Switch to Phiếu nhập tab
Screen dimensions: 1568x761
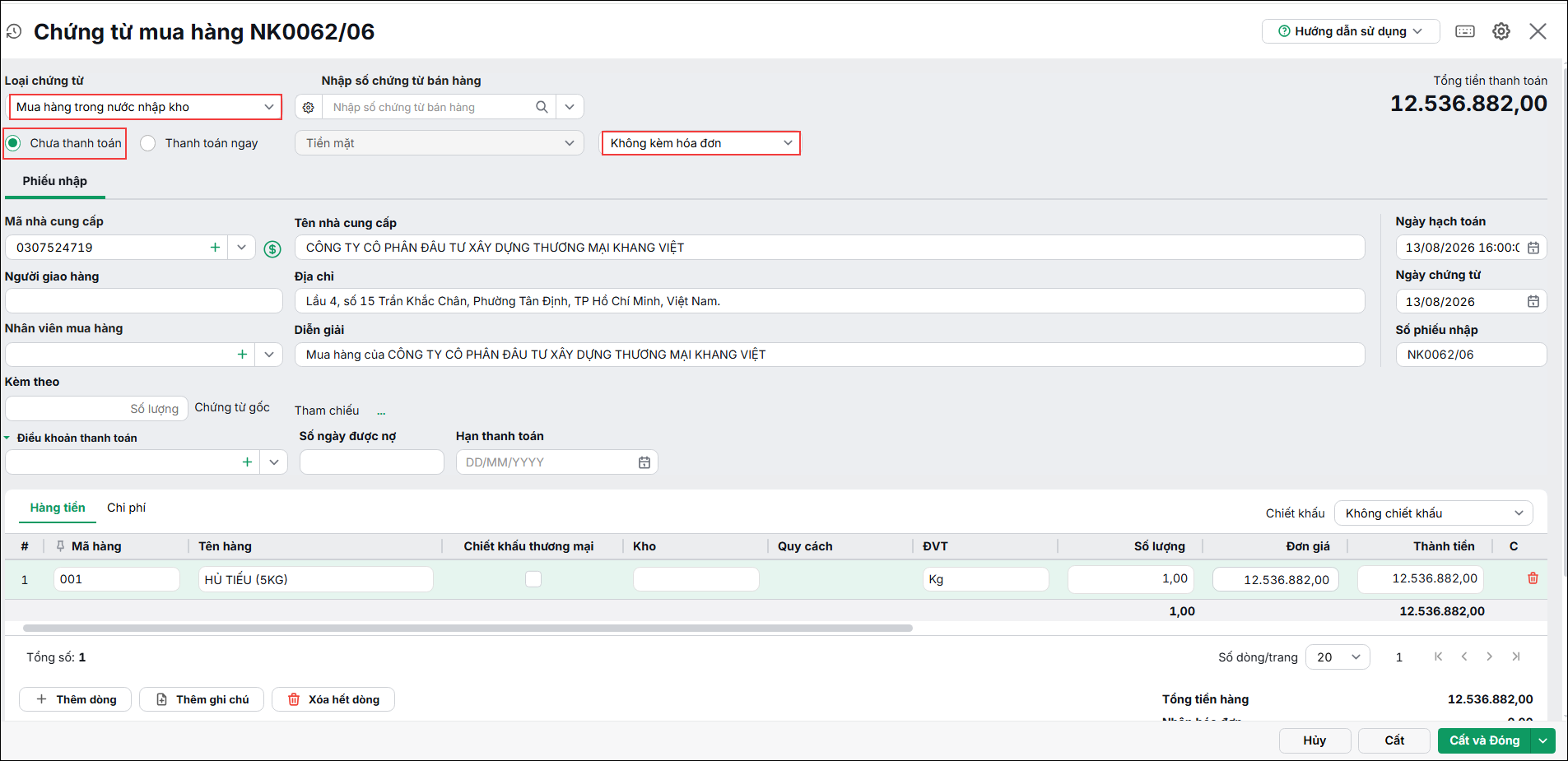pyautogui.click(x=55, y=181)
